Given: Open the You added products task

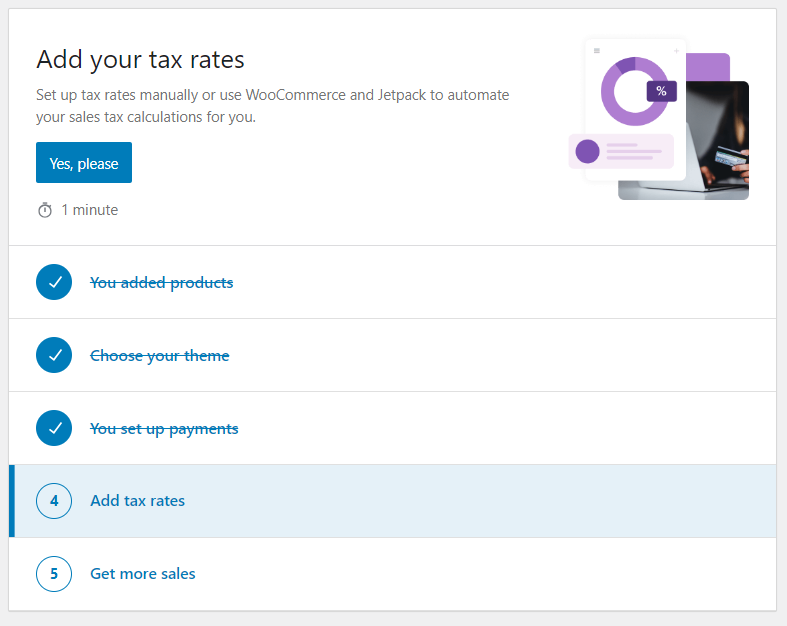Looking at the screenshot, I should click(x=162, y=283).
